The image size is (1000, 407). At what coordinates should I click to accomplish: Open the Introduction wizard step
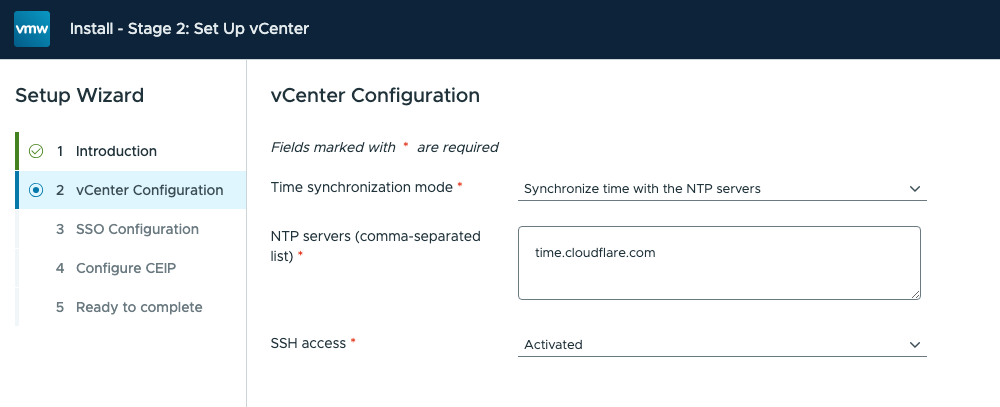pyautogui.click(x=130, y=151)
